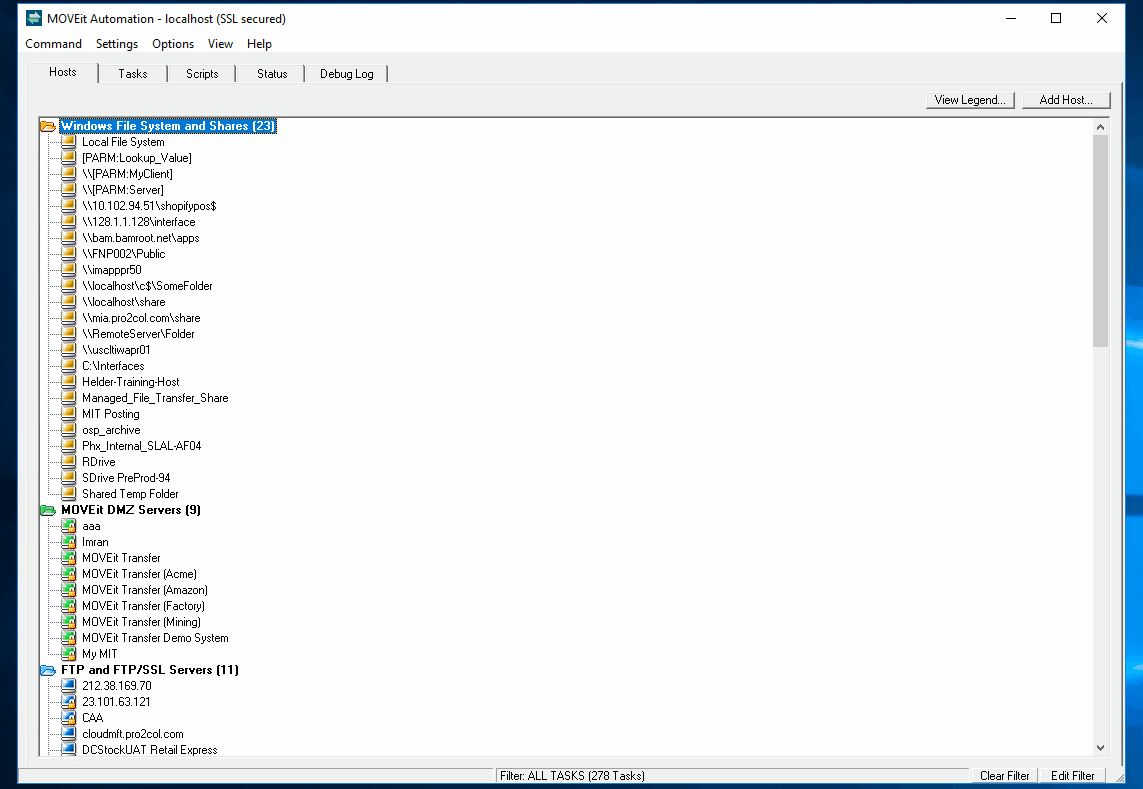Collapse the MOVEit DMZ Servers folder icon
Viewport: 1143px width, 789px height.
point(48,510)
